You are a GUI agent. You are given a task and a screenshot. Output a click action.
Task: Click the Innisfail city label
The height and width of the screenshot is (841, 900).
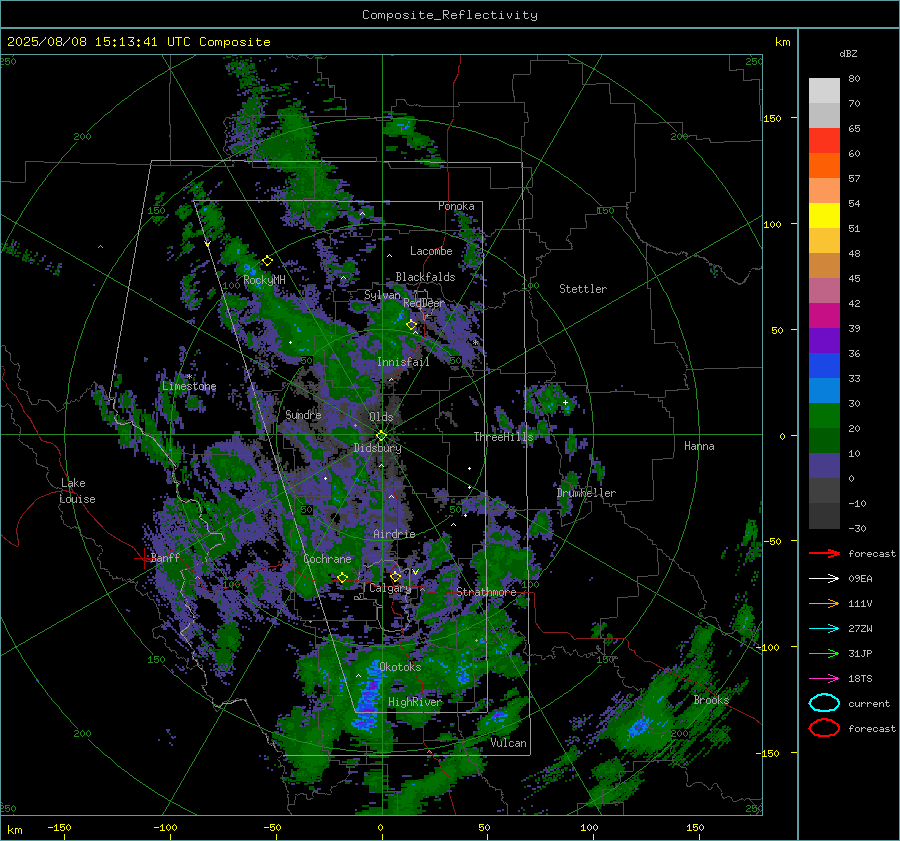pyautogui.click(x=403, y=362)
